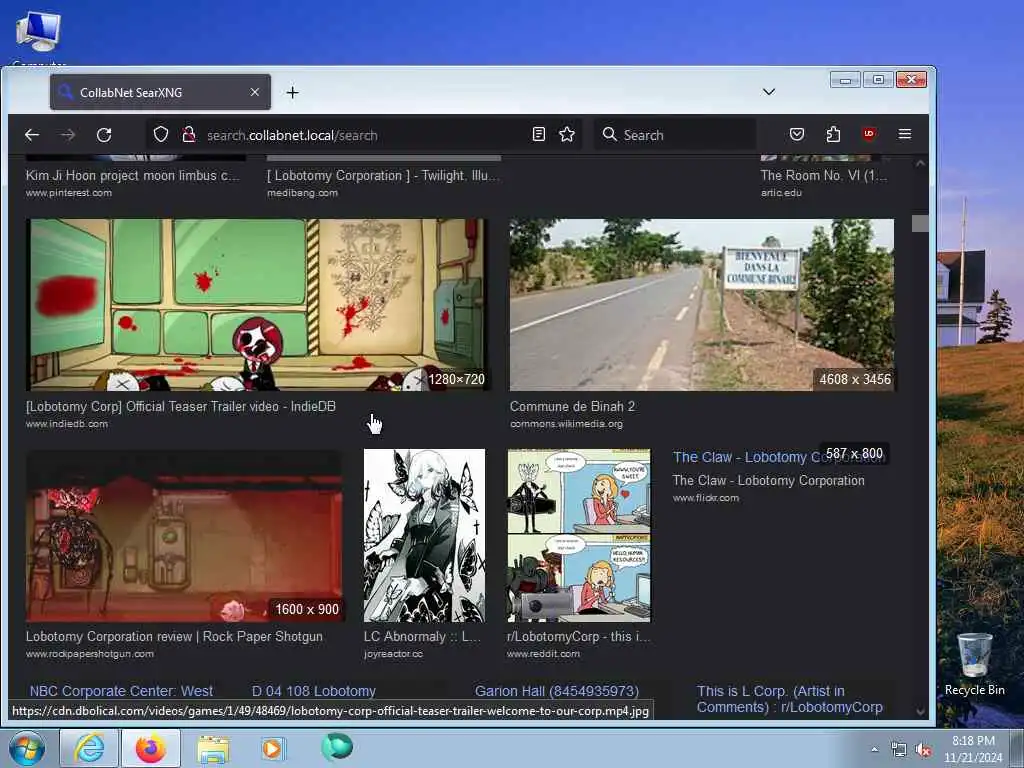
Task: List all tabs dropdown arrow
Action: 769,92
